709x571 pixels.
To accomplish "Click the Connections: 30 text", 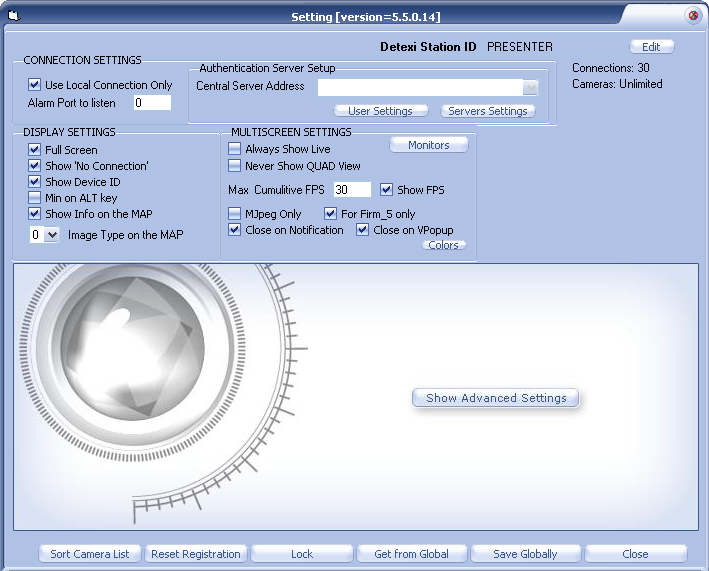I will tap(611, 68).
